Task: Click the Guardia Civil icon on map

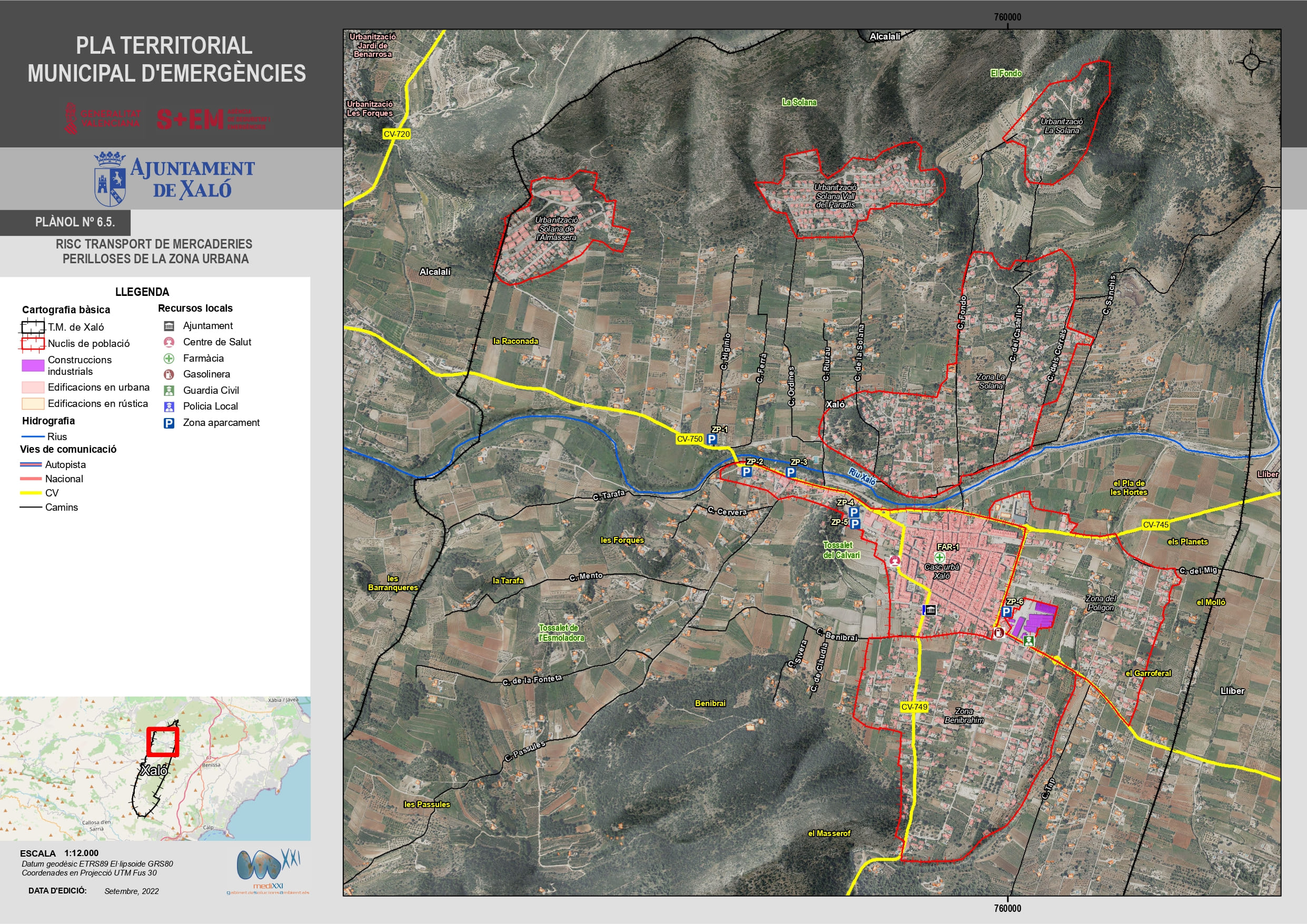Action: point(1028,641)
